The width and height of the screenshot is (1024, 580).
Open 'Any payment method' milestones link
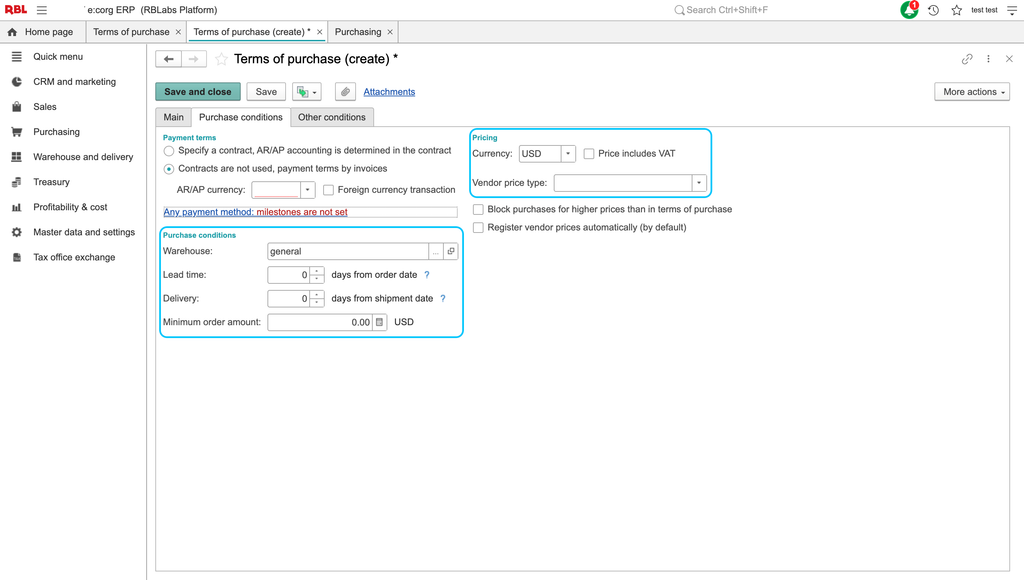tap(255, 212)
